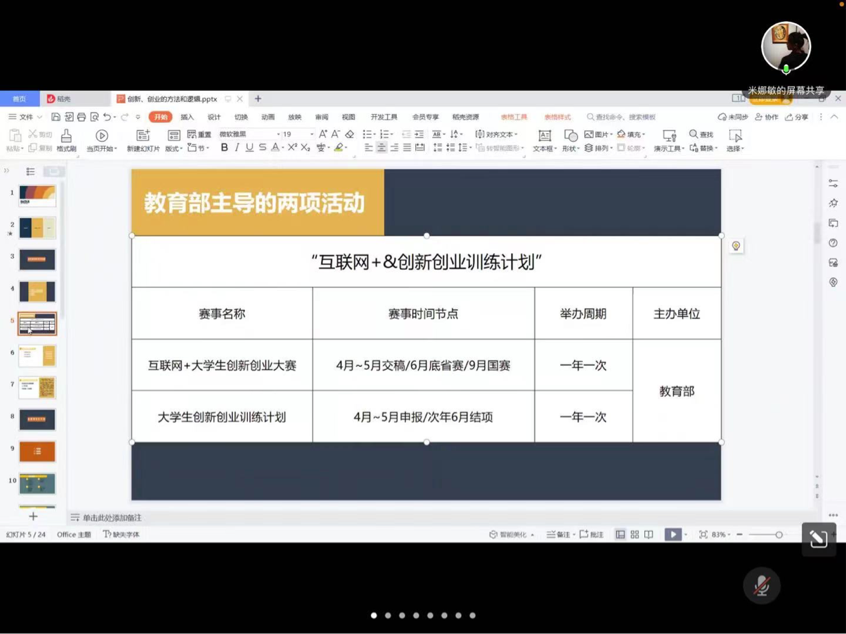Toggle Underline text formatting
The height and width of the screenshot is (634, 846).
[x=250, y=148]
